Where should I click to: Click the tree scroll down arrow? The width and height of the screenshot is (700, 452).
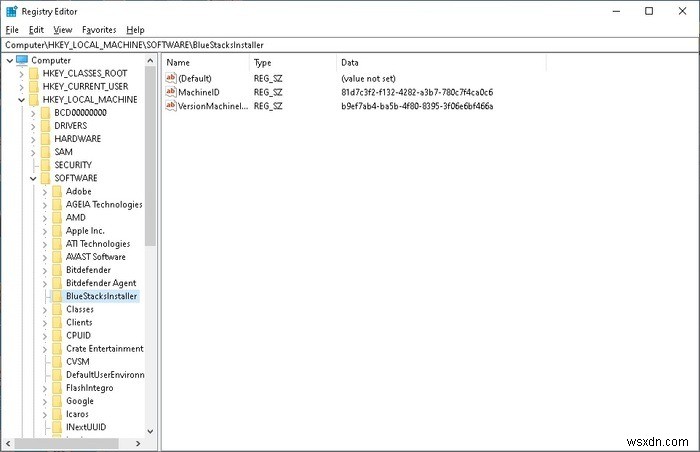pos(150,431)
